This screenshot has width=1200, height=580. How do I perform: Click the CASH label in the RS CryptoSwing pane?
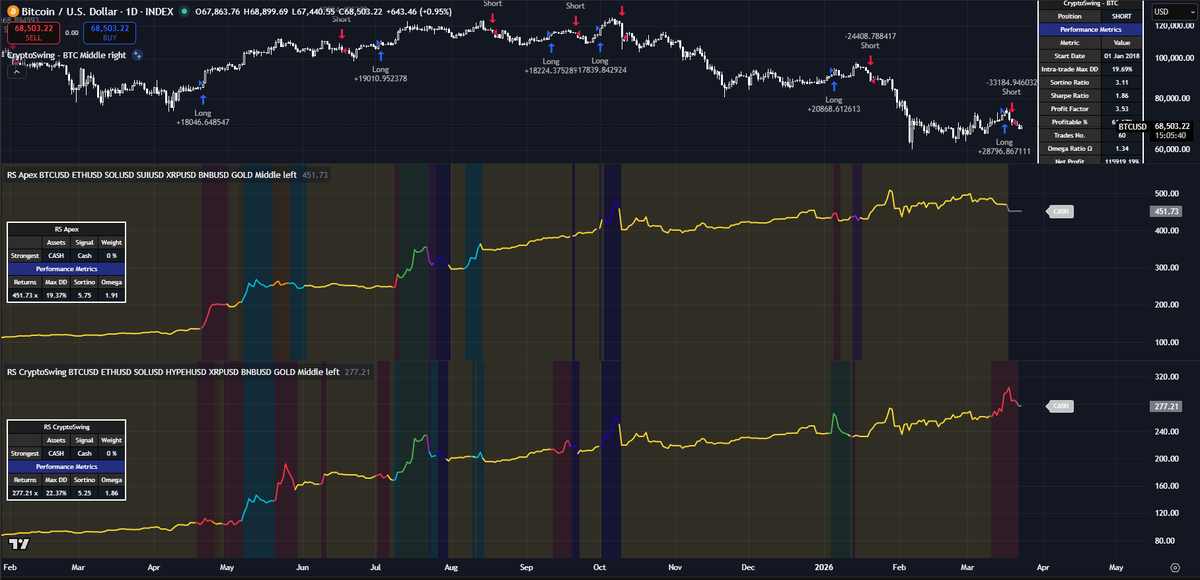pos(1061,406)
